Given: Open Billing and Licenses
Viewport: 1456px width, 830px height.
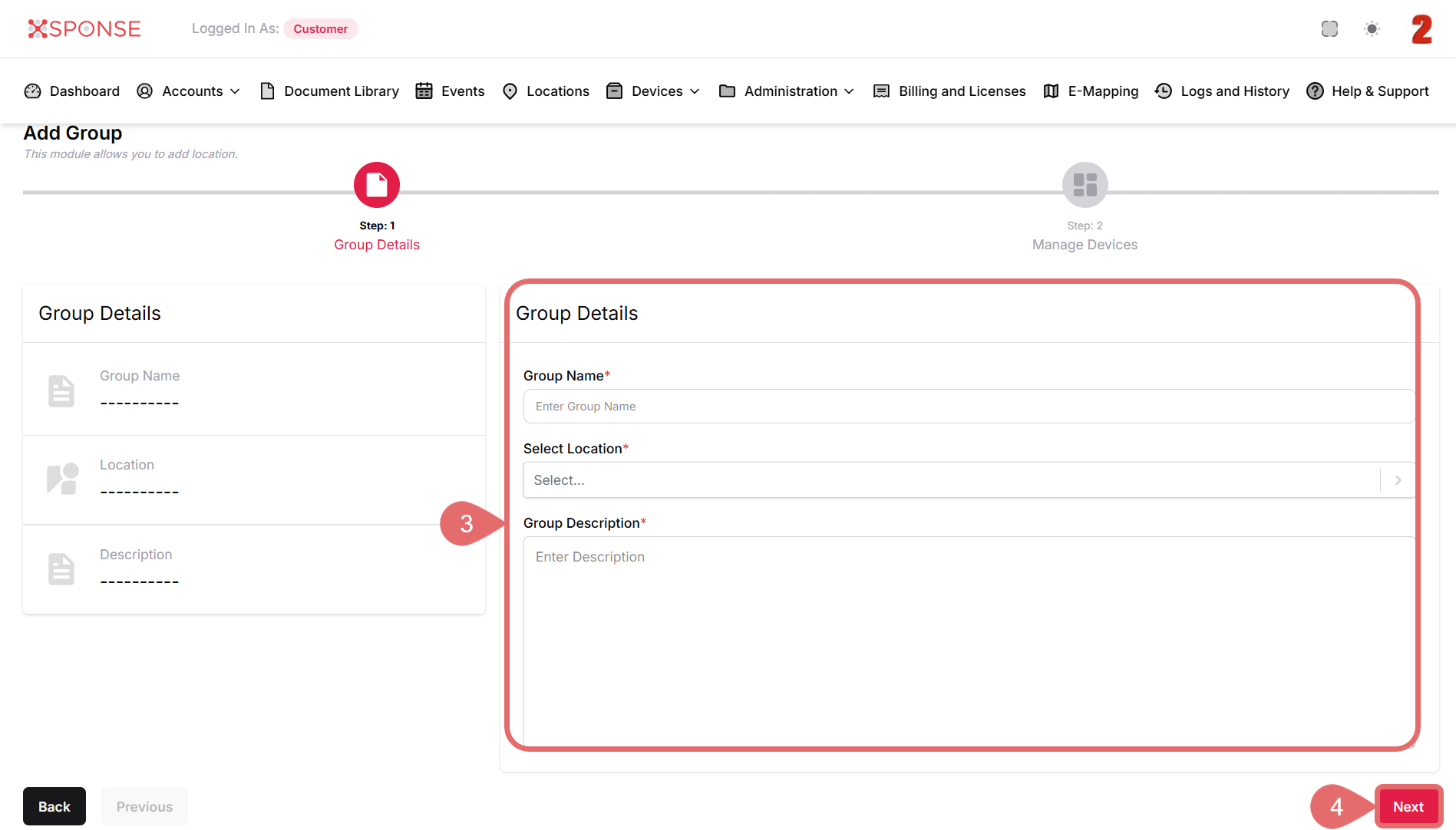Looking at the screenshot, I should (950, 91).
